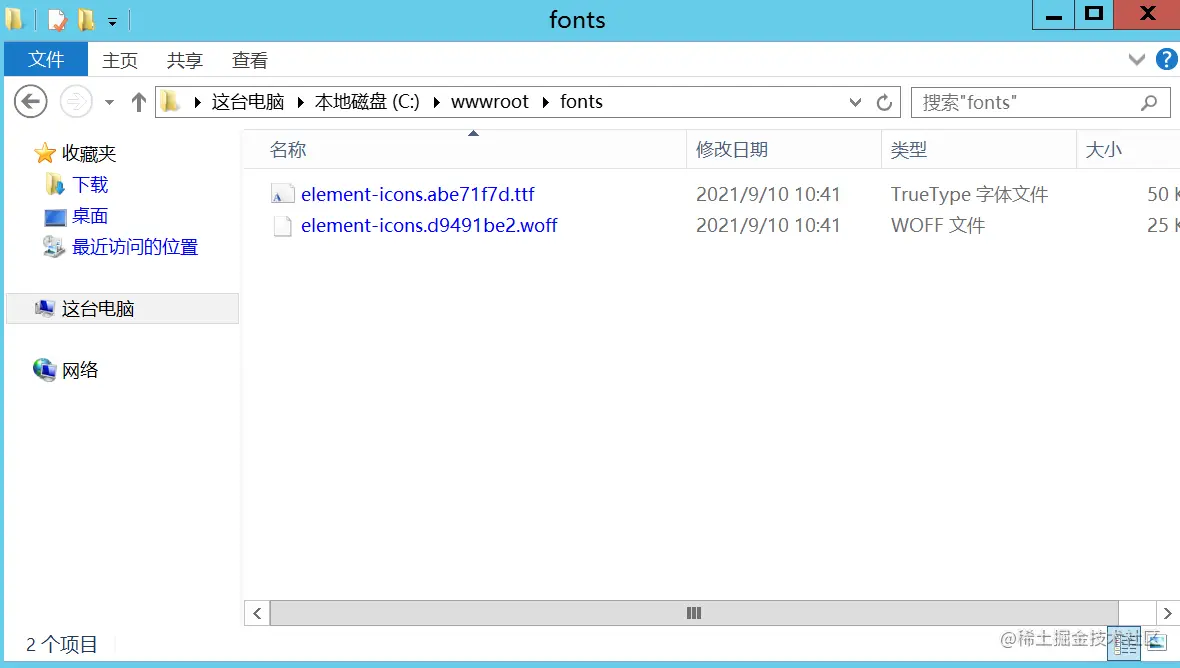Click the 这台电脑 computer icon in sidebar
The image size is (1180, 668).
44,308
